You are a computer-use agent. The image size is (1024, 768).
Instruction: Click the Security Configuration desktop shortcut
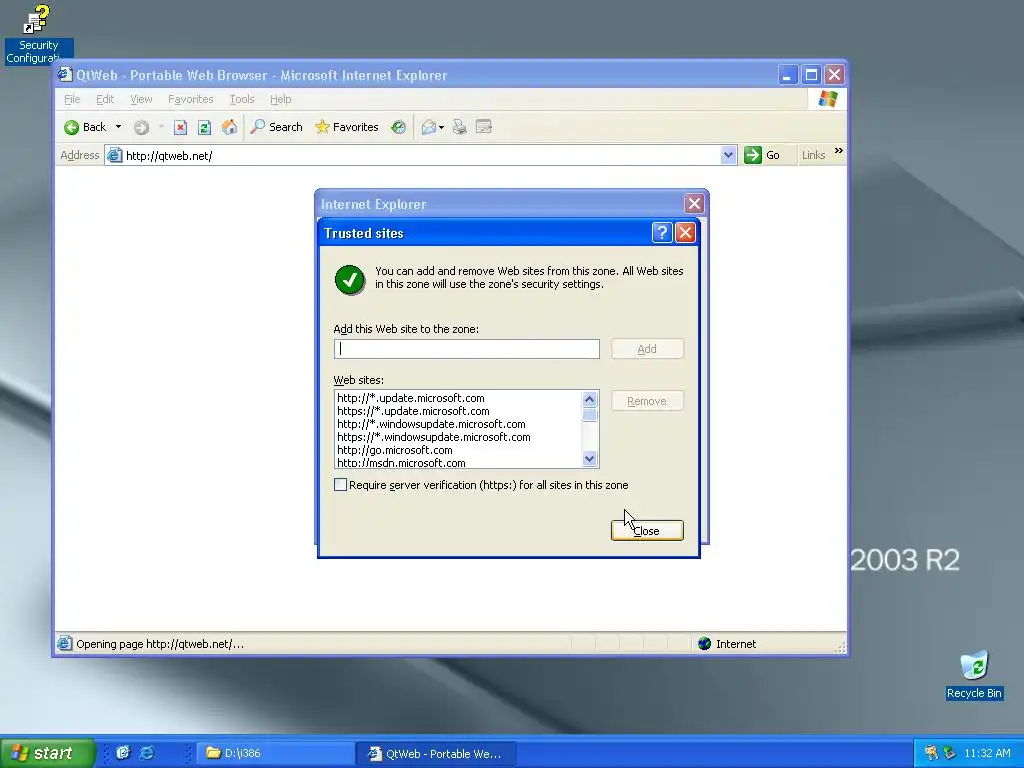(x=38, y=34)
